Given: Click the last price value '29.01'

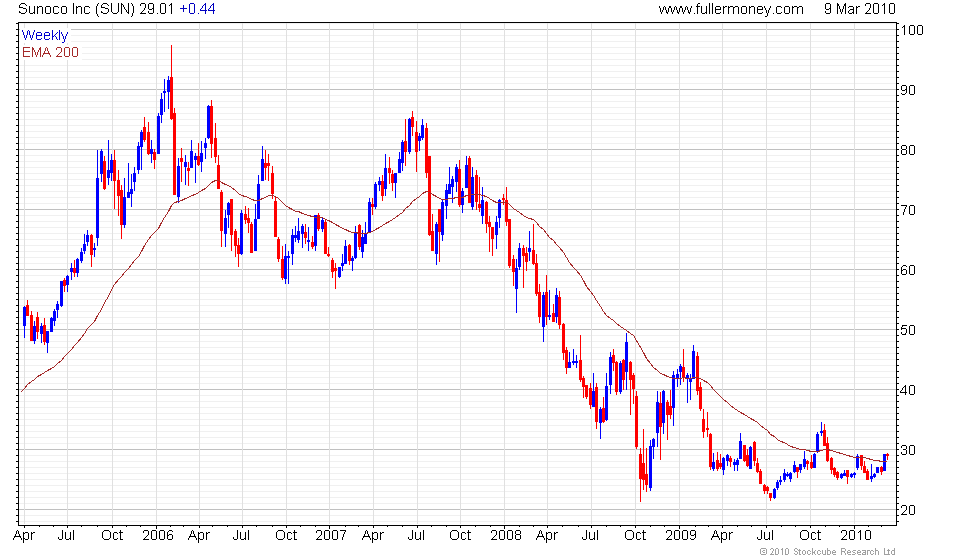Looking at the screenshot, I should [x=157, y=9].
